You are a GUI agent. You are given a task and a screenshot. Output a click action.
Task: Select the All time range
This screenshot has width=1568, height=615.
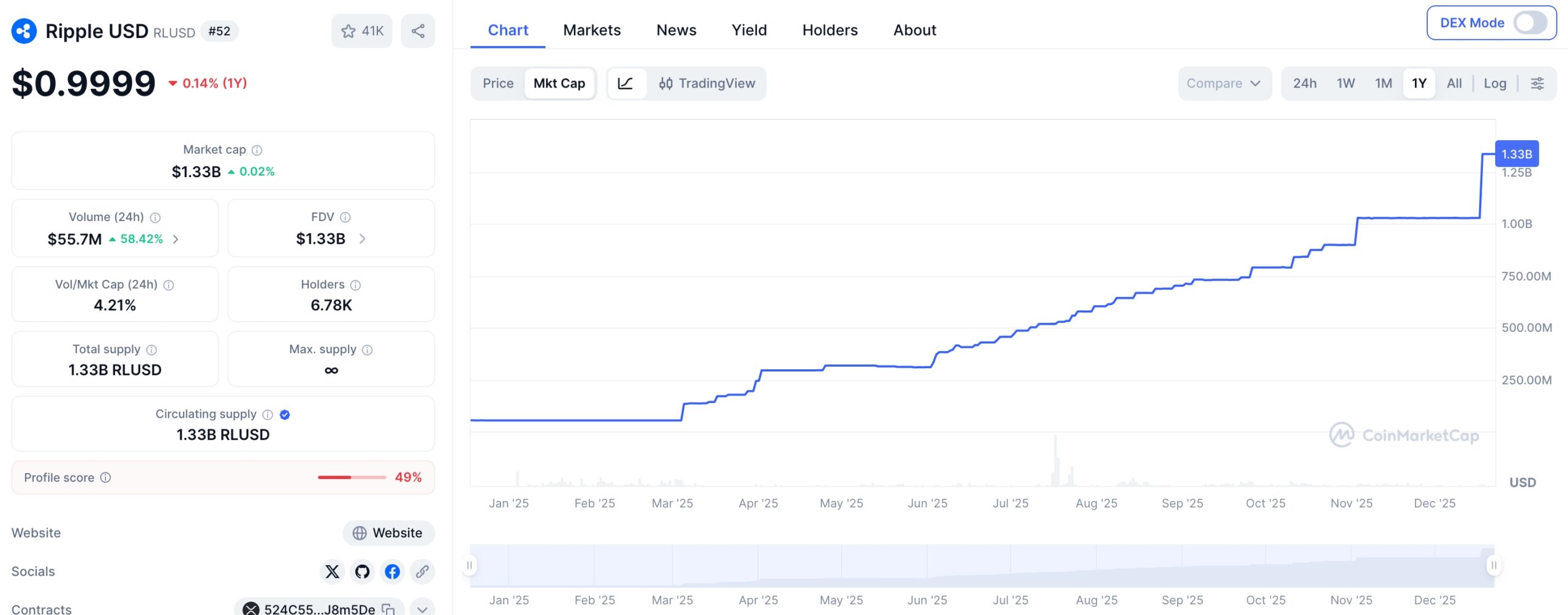[1454, 83]
